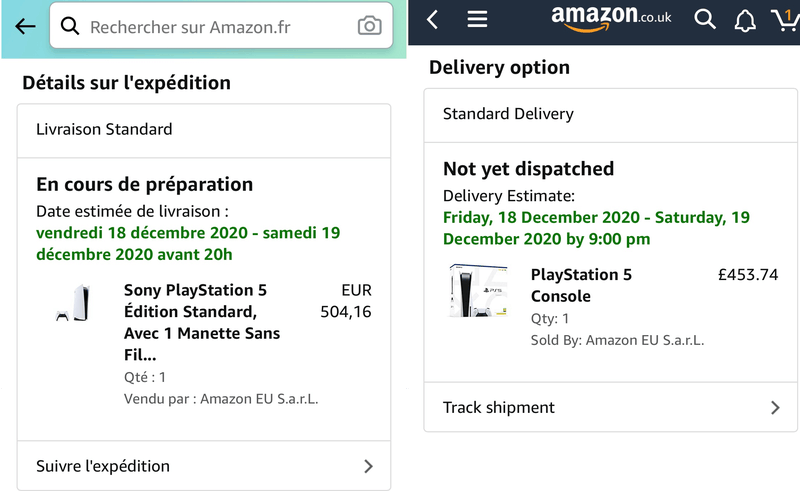Viewport: 800px width, 491px height.
Task: Click the PS5 box product thumbnail
Action: tap(479, 291)
